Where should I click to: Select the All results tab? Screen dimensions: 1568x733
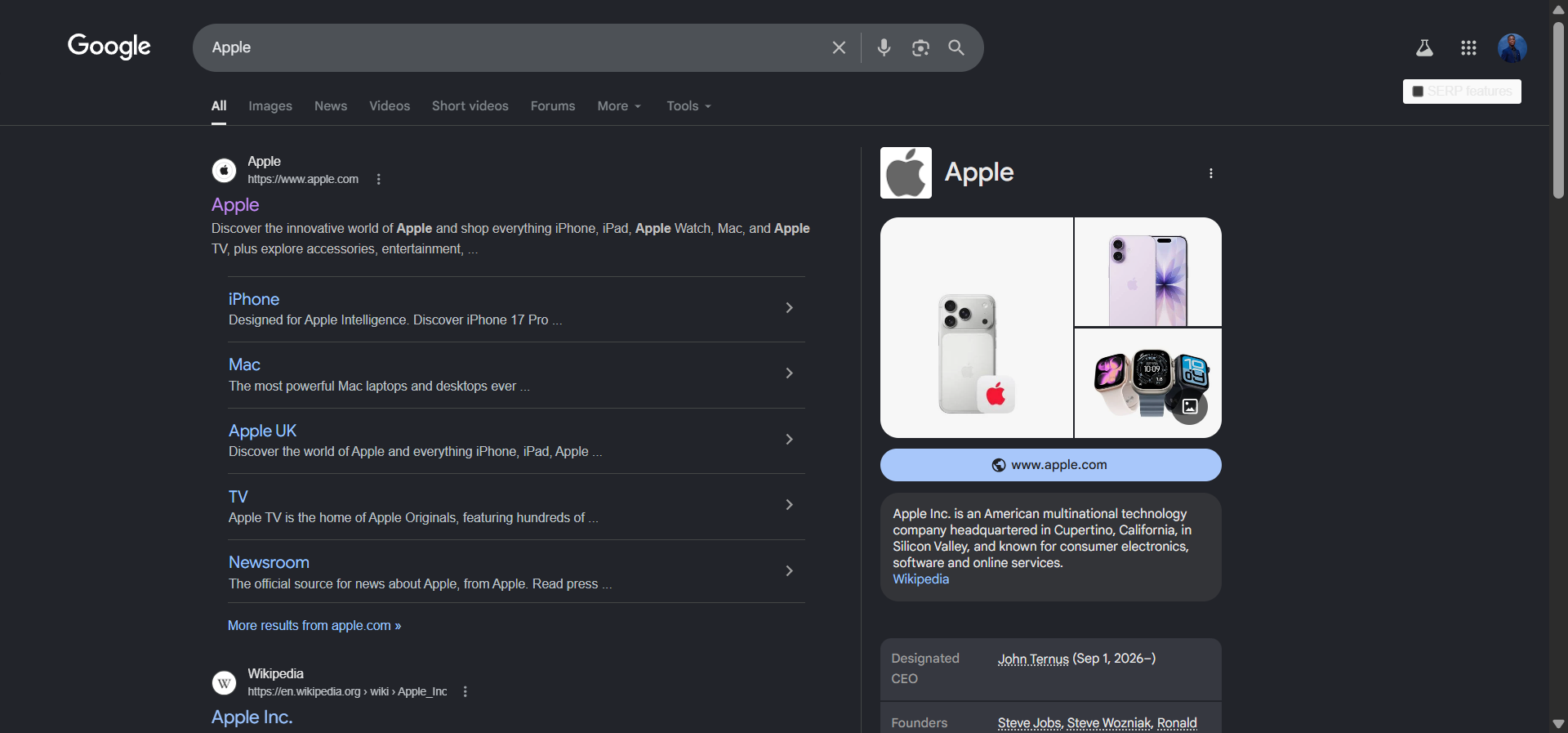[x=219, y=106]
